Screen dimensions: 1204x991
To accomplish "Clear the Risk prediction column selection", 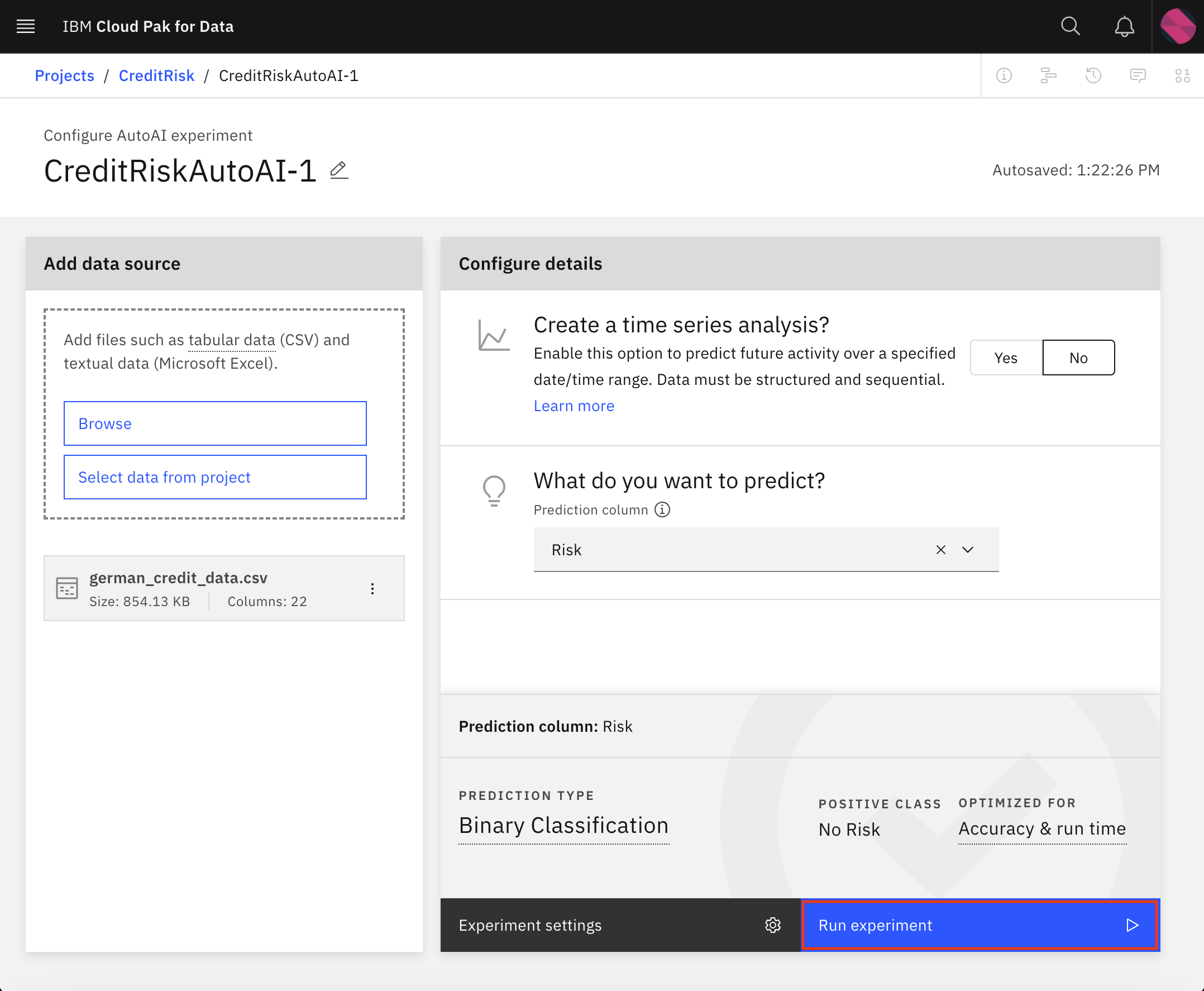I will [x=941, y=550].
